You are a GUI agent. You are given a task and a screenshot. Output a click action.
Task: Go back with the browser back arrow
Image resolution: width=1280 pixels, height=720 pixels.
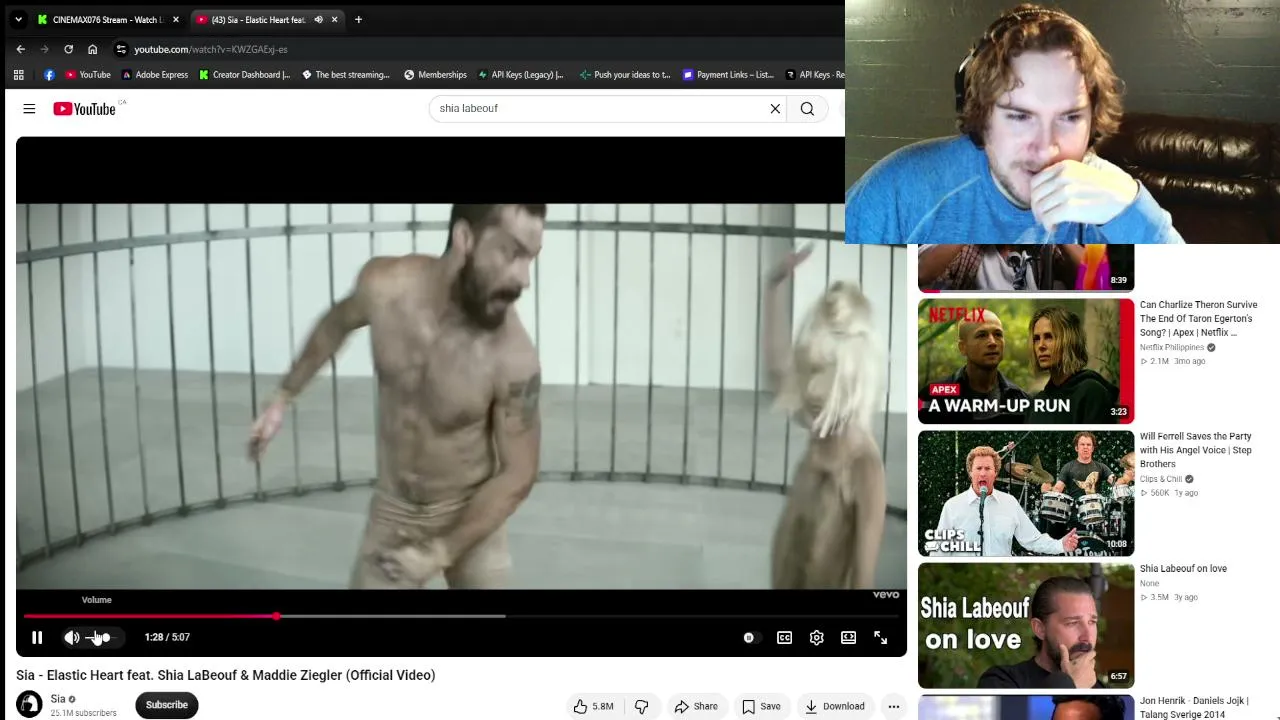(21, 49)
